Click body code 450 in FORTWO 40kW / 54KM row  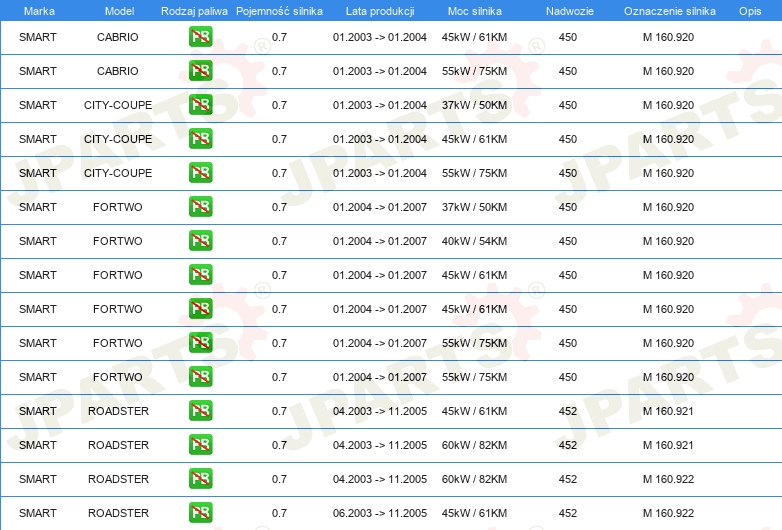click(568, 241)
